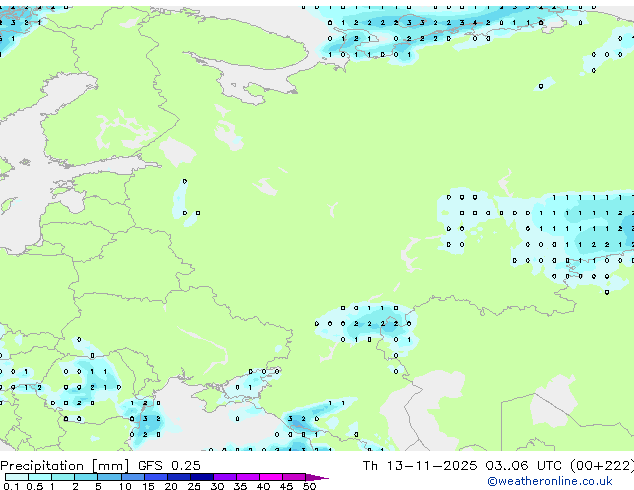Click the legend swatch between 0.1 and 0.5
Image resolution: width=634 pixels, height=490 pixels.
tap(17, 477)
